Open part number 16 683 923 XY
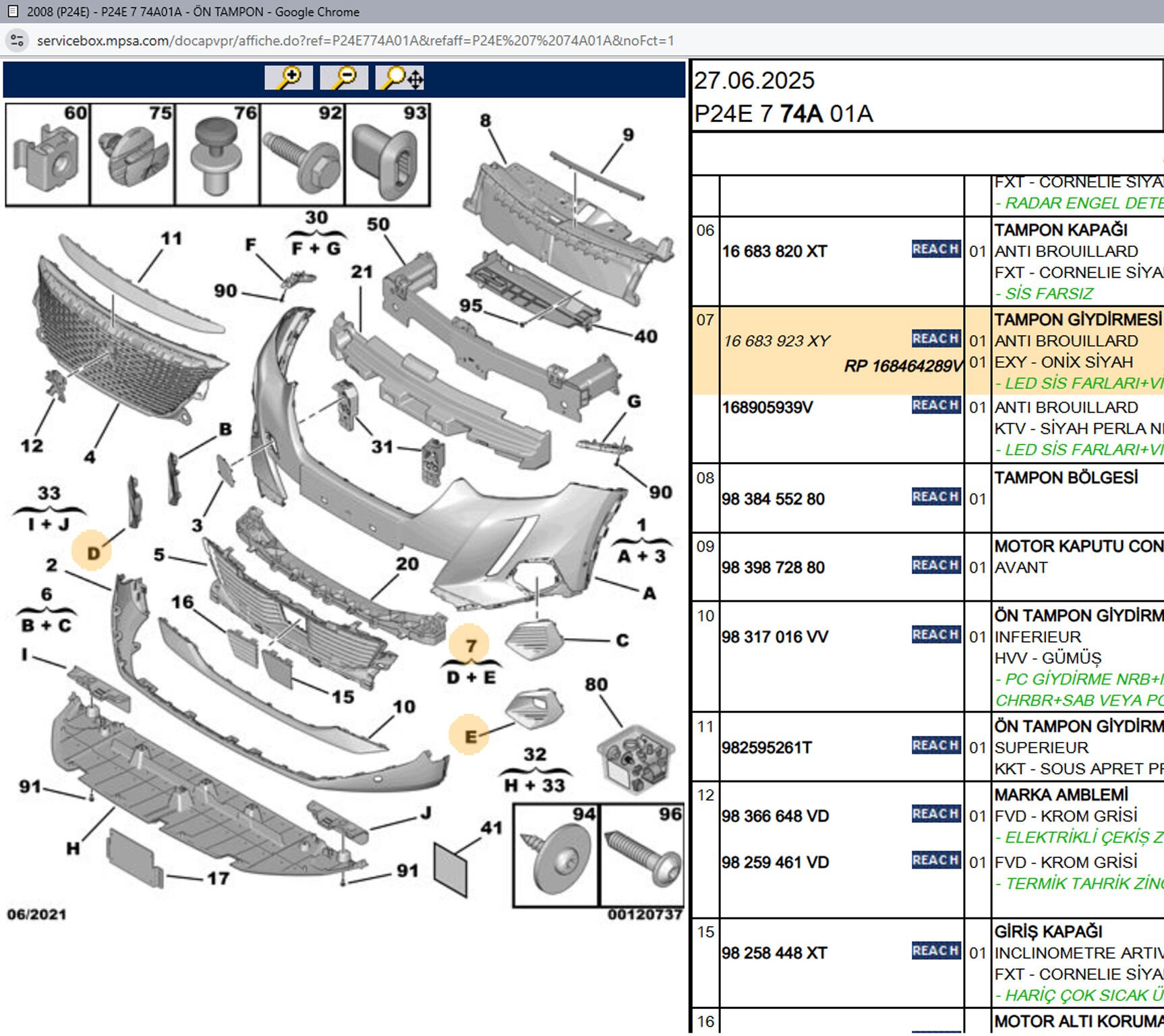 point(776,341)
